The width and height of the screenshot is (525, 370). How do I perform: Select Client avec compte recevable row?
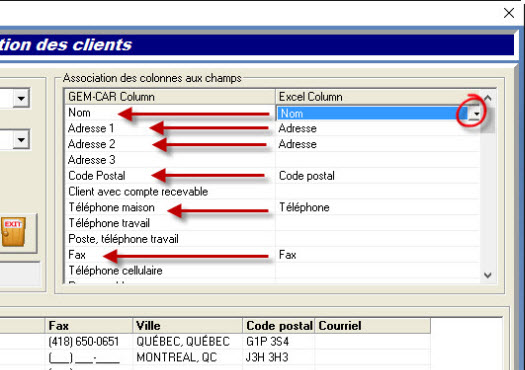pyautogui.click(x=170, y=192)
